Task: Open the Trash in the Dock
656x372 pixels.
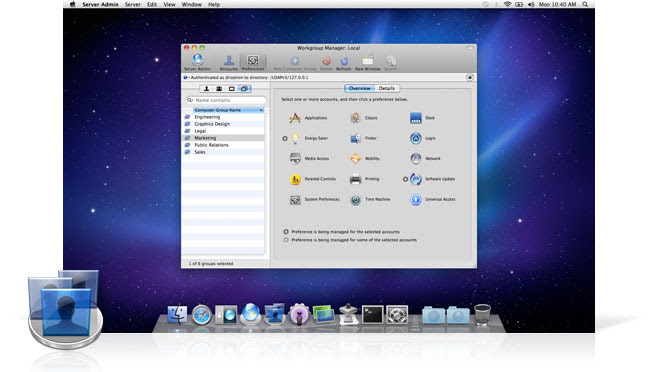Action: tap(482, 315)
